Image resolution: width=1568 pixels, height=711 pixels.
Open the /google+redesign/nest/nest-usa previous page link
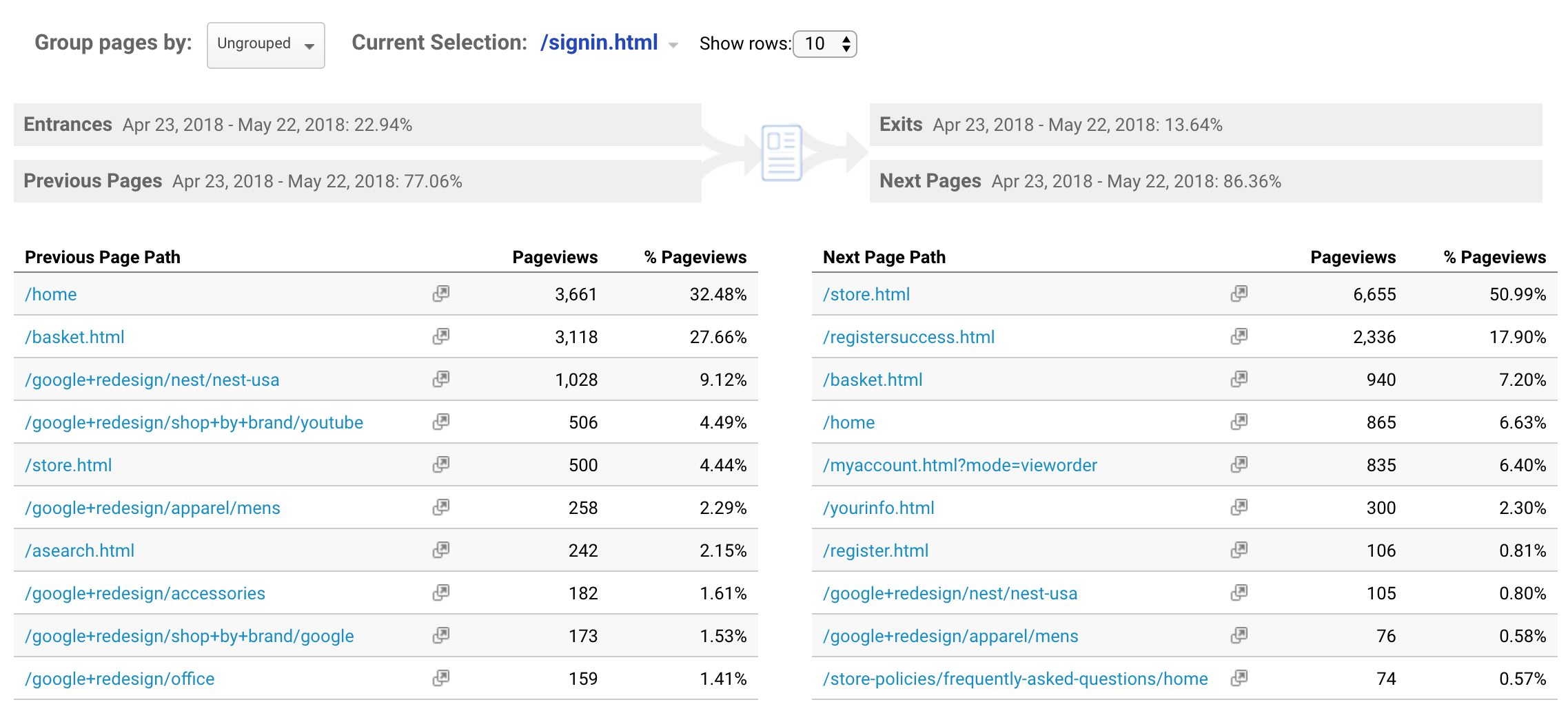click(x=152, y=380)
